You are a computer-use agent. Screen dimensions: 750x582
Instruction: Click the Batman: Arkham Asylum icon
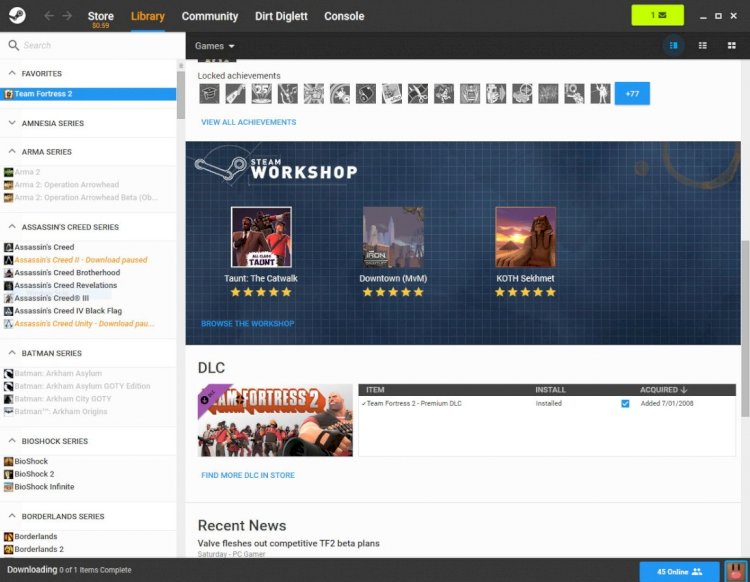coord(8,373)
